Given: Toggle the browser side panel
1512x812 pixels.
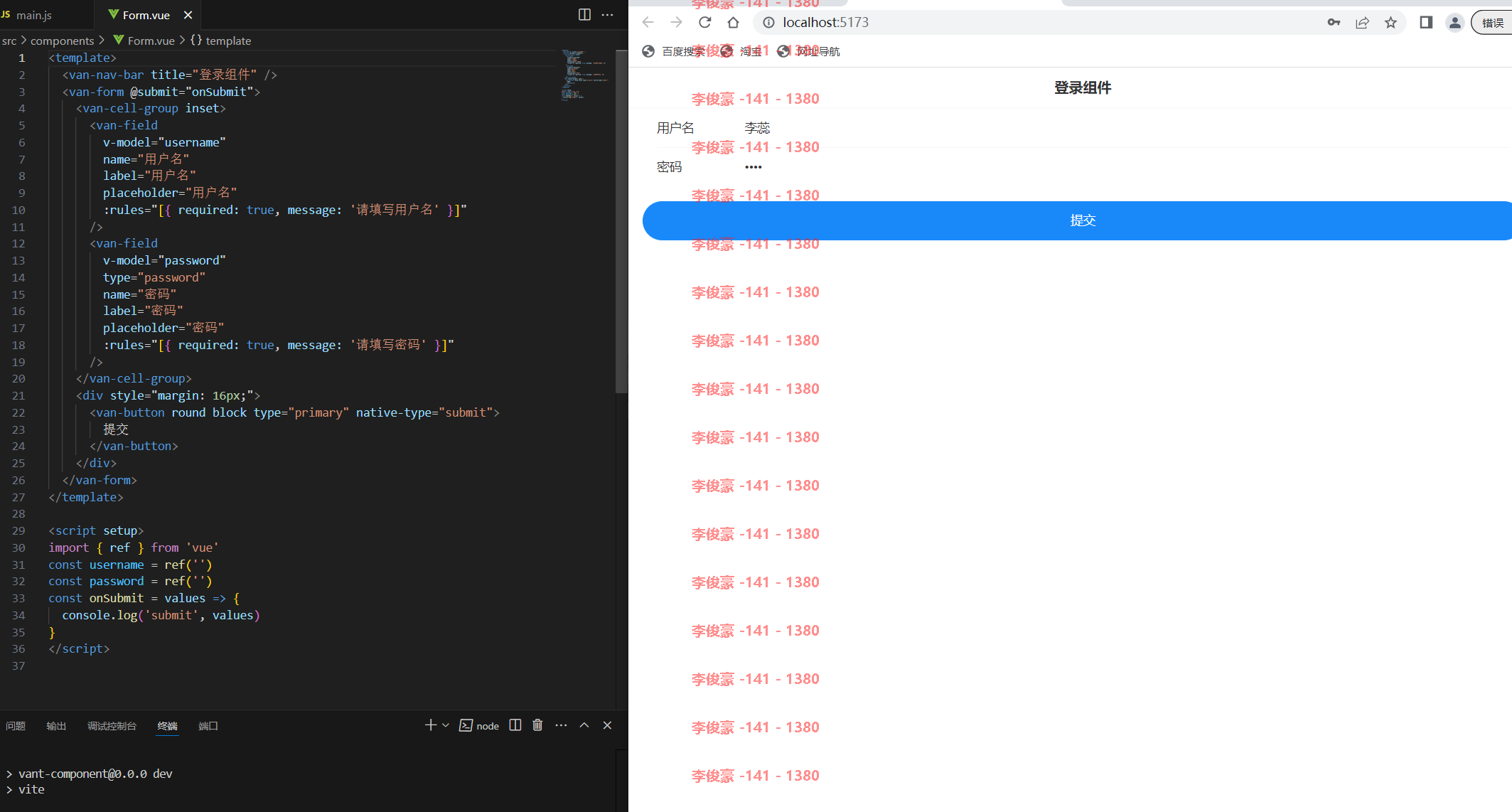Looking at the screenshot, I should [x=1426, y=23].
